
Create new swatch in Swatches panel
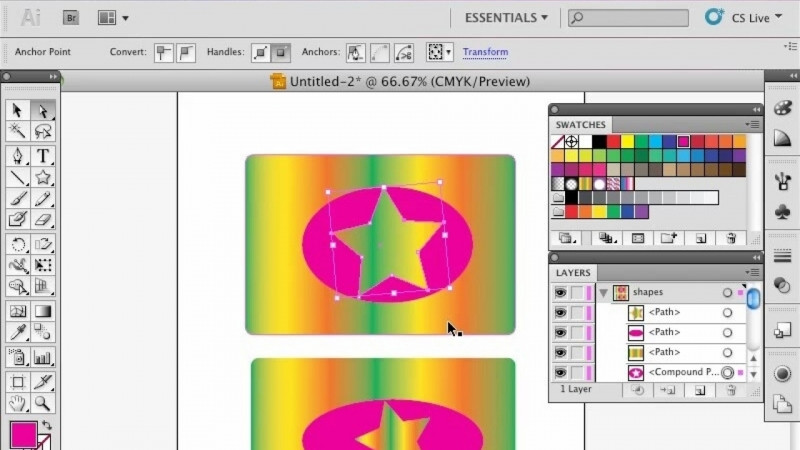coord(701,238)
